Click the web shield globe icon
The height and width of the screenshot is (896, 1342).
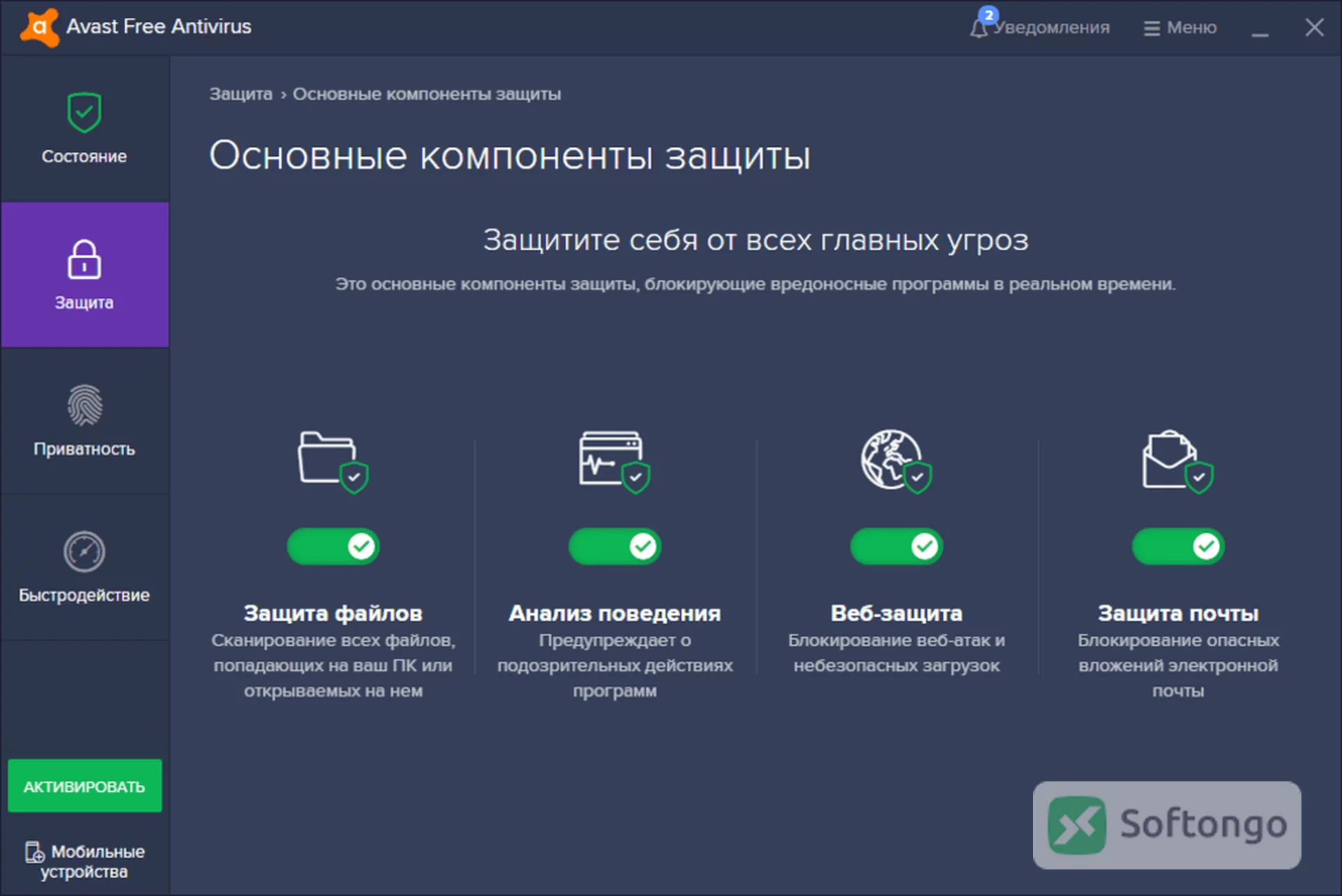click(896, 461)
